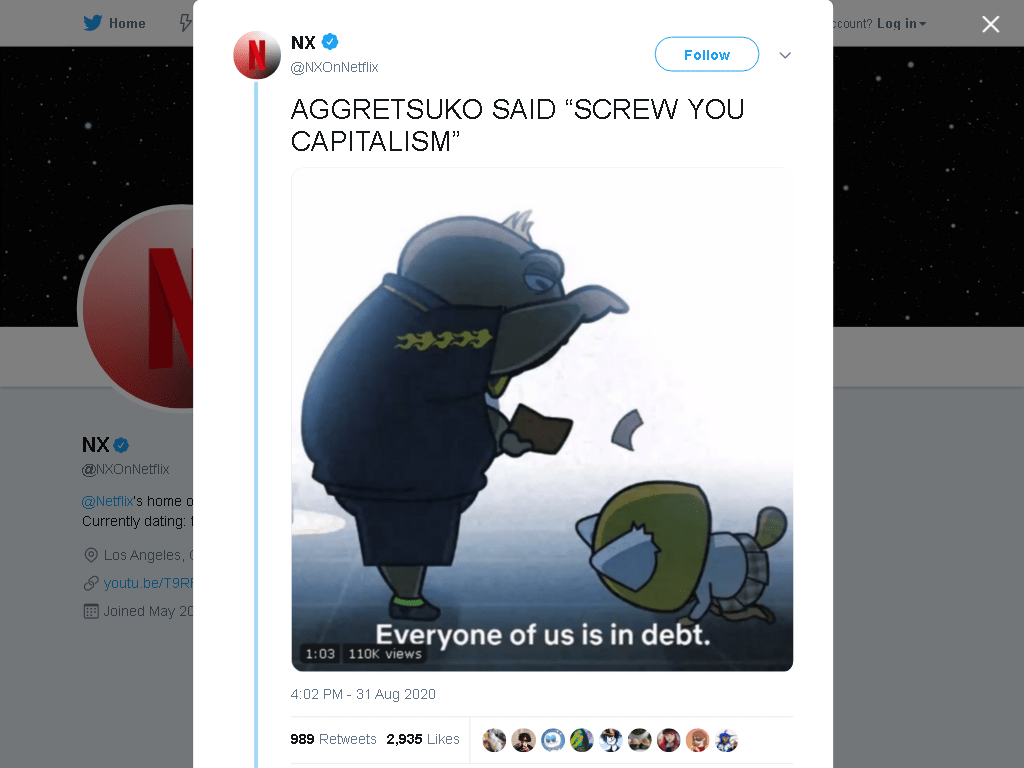The height and width of the screenshot is (768, 1024).
Task: Click the NX Netflix avatar in the tweet
Action: tap(257, 55)
